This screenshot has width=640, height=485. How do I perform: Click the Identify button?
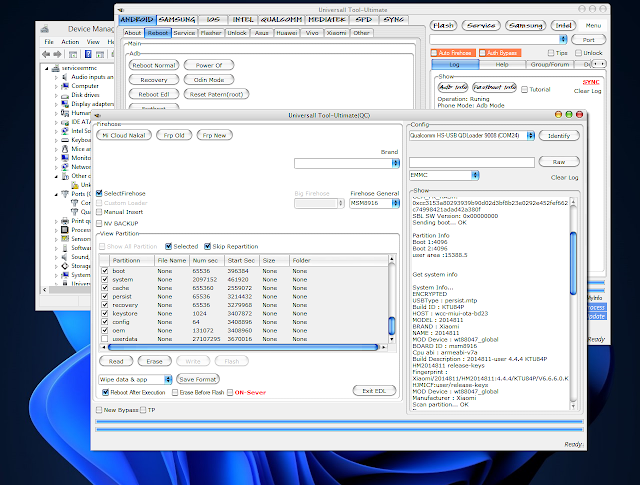pos(559,136)
